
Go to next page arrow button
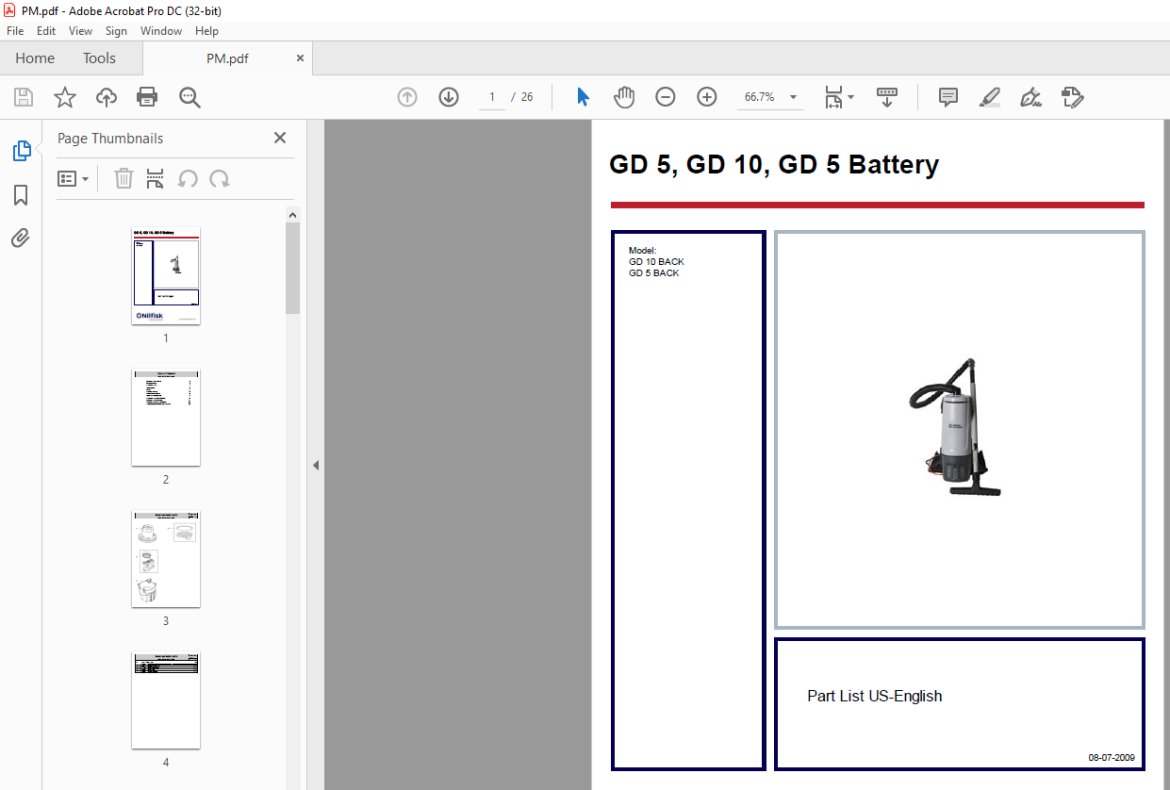coord(448,97)
